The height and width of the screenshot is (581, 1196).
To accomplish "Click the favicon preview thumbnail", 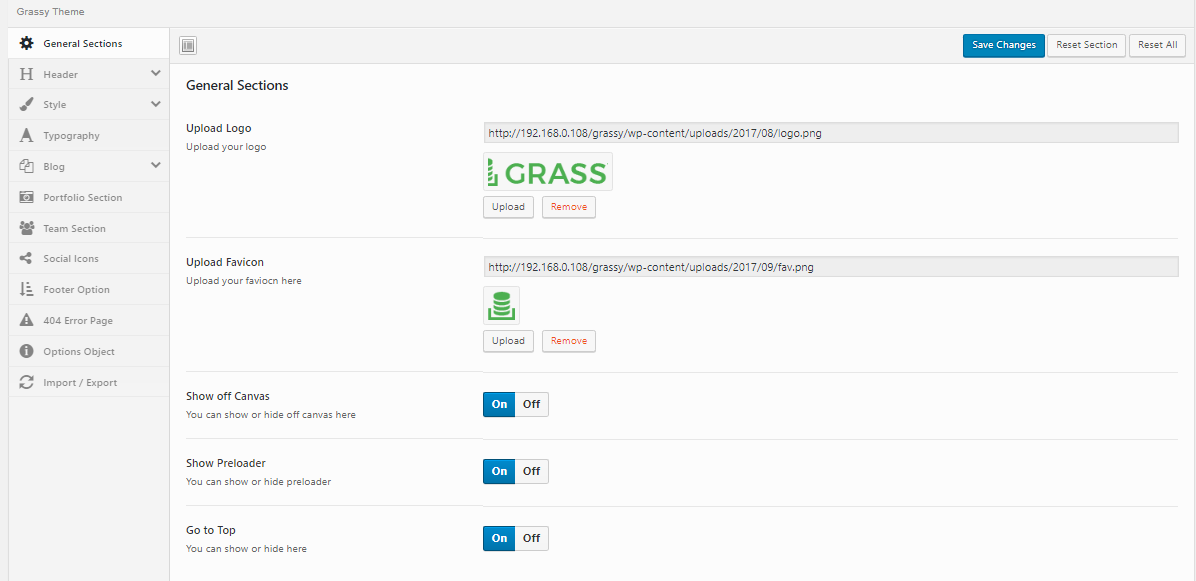I will (x=501, y=306).
